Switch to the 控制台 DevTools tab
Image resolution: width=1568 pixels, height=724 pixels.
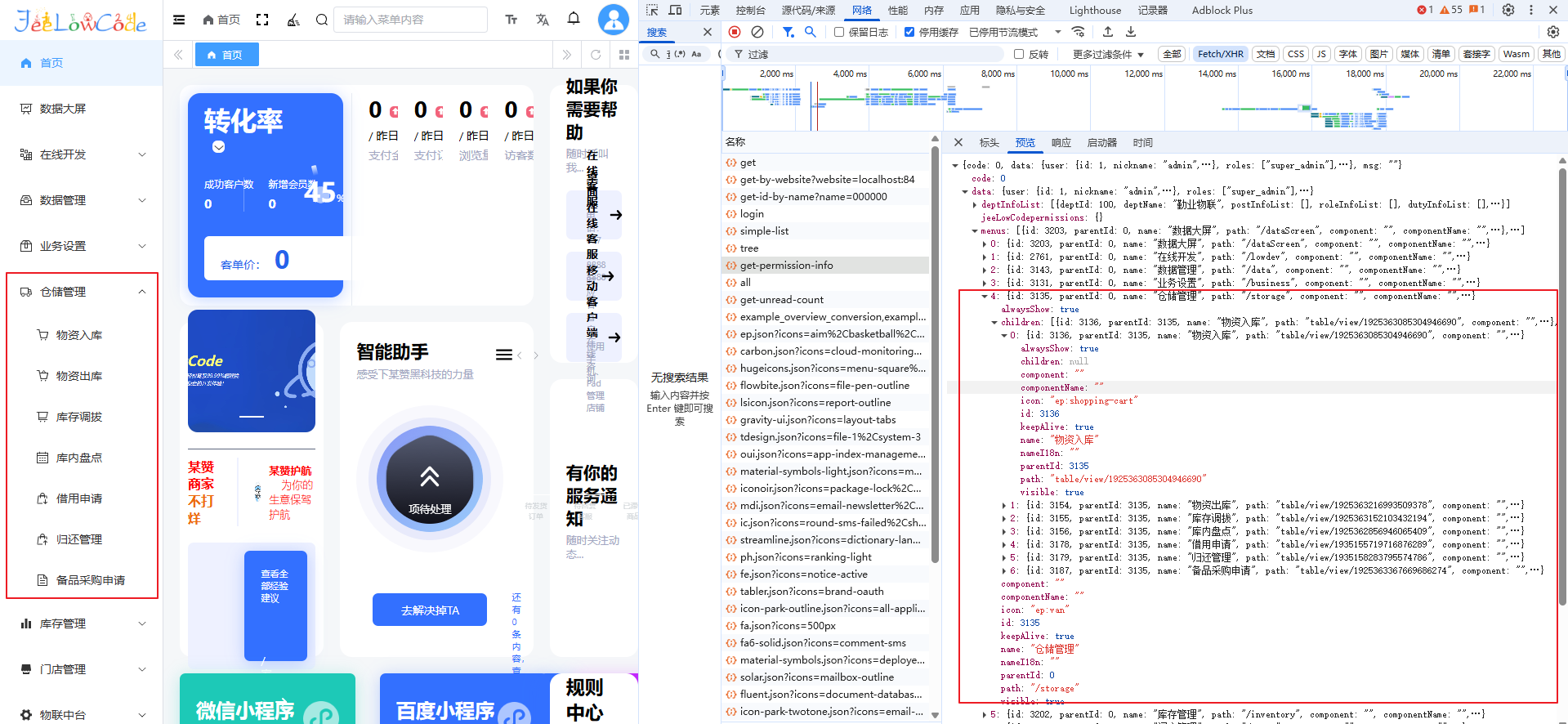tap(750, 10)
